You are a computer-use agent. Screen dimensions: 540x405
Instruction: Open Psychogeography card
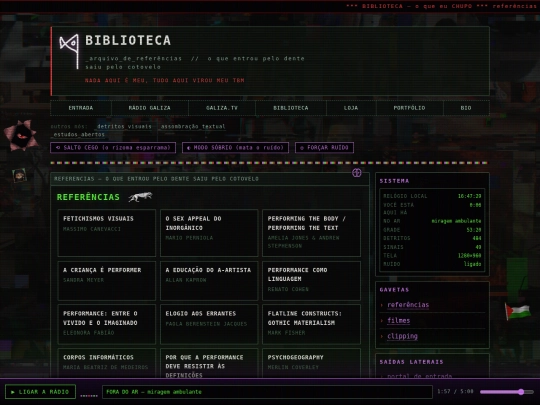pyautogui.click(x=311, y=363)
